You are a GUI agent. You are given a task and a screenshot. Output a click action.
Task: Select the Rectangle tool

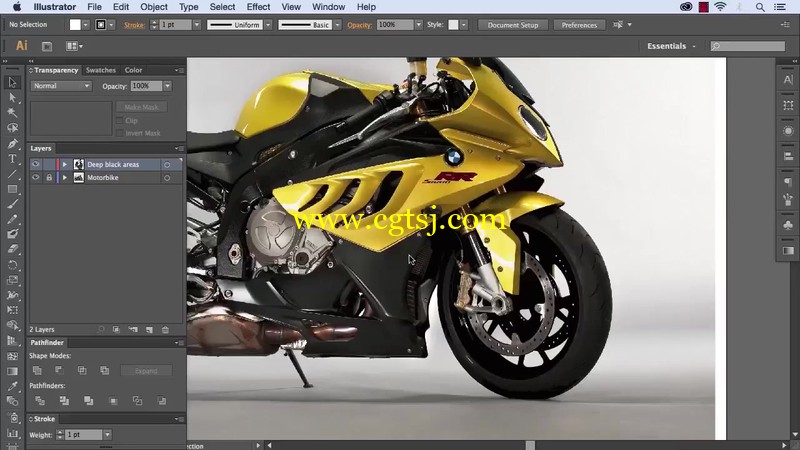pyautogui.click(x=12, y=189)
